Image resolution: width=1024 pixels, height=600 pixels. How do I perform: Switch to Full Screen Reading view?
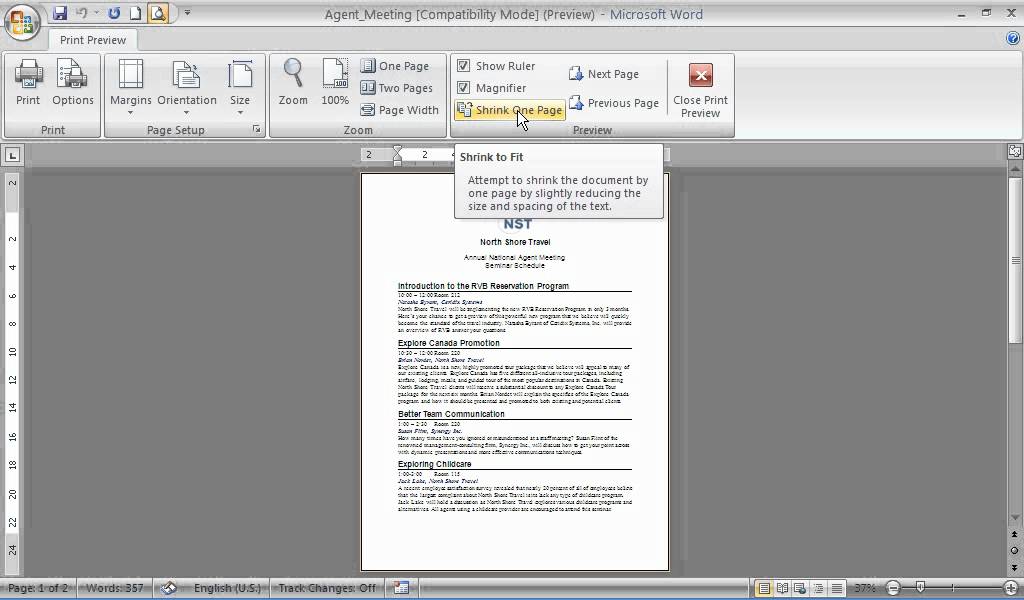pos(782,588)
